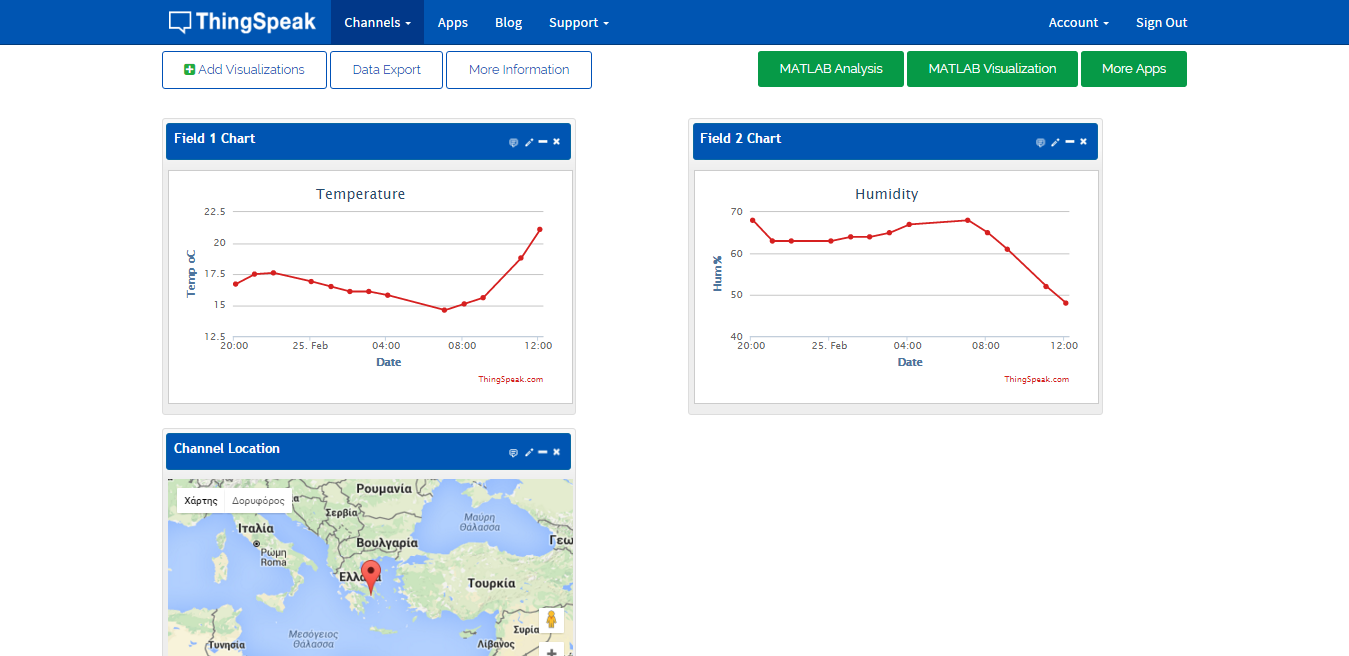
Task: Click the comment bubble icon on Field 2 Chart
Action: (x=1041, y=142)
